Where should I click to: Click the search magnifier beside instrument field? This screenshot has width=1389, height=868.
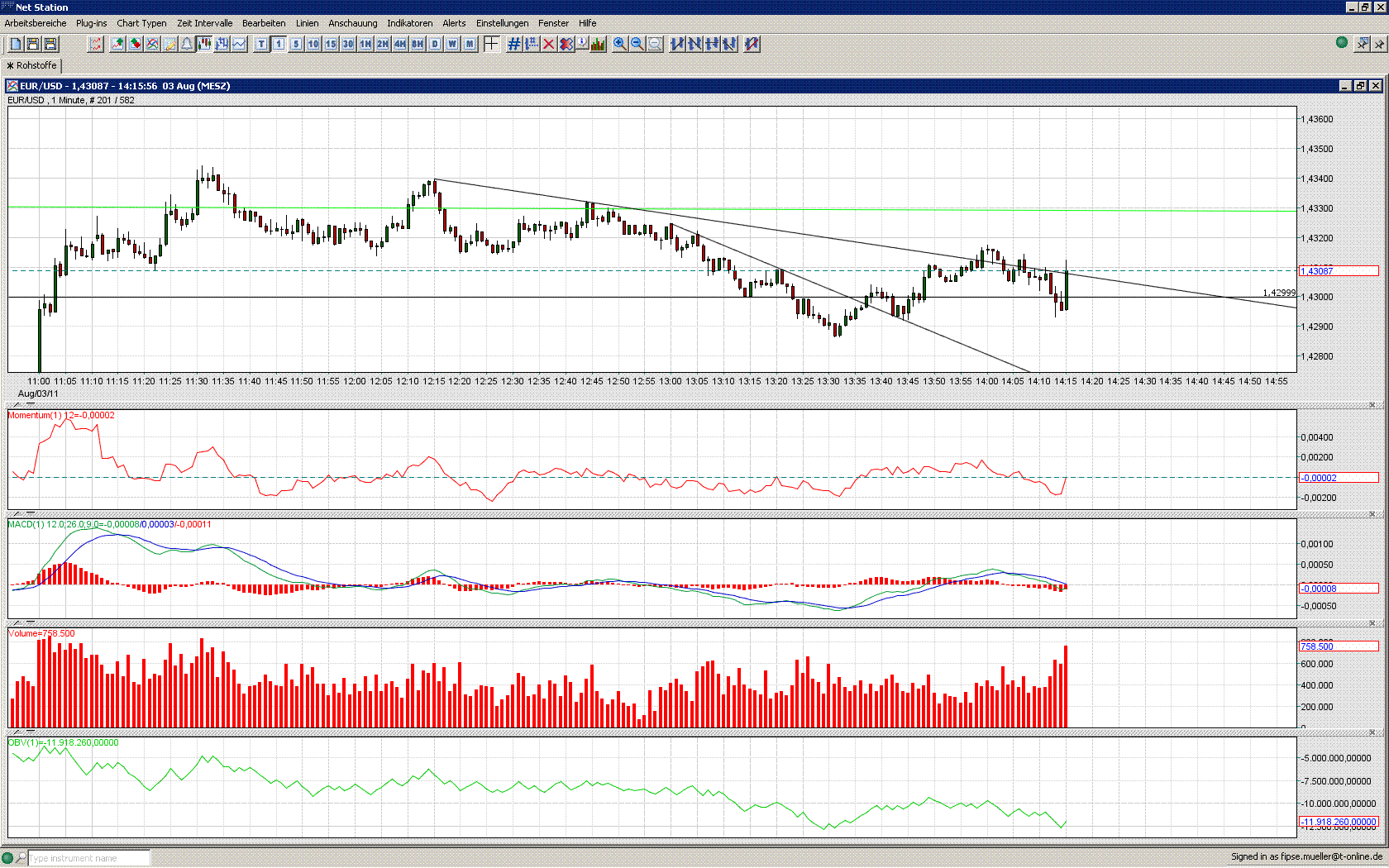point(21,857)
